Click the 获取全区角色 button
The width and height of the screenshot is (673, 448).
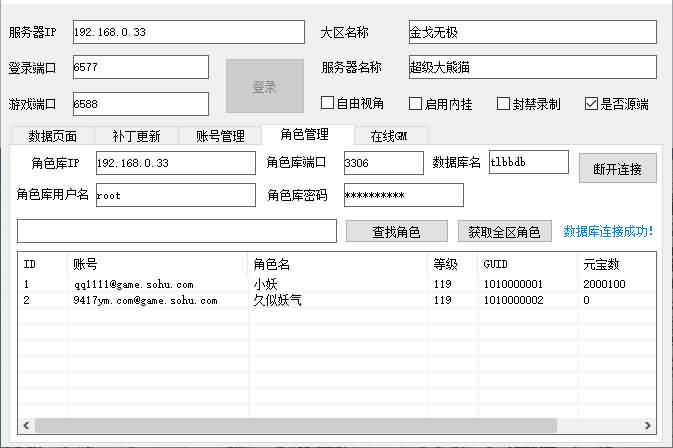pos(504,232)
